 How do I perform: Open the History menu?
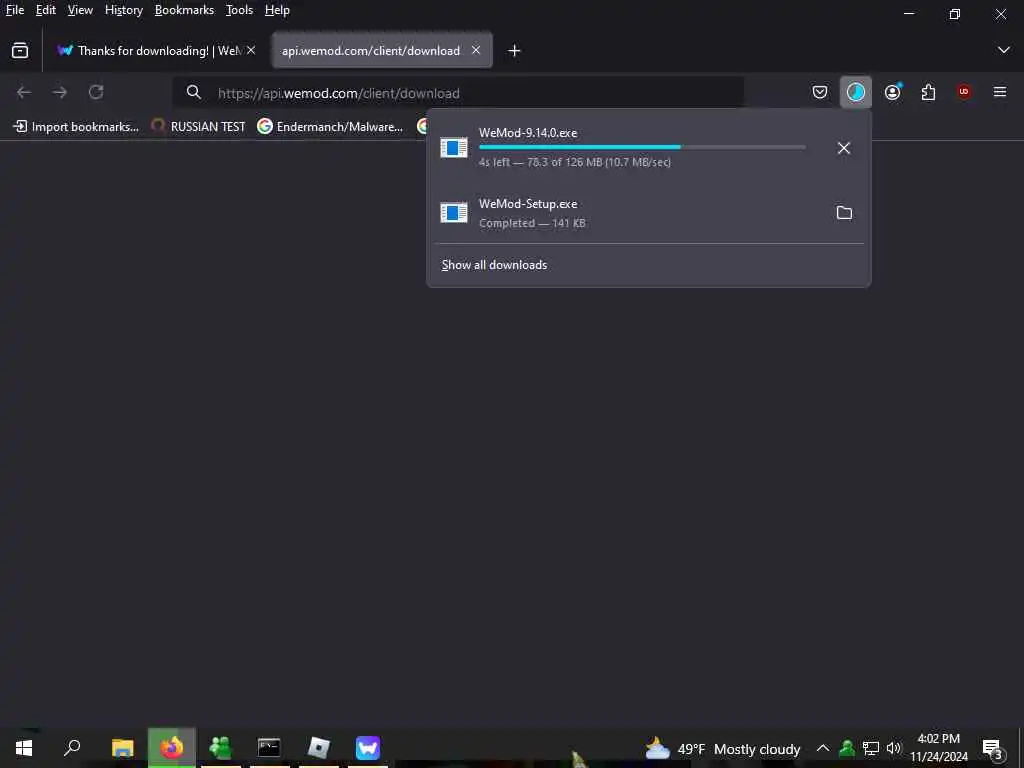[x=124, y=10]
